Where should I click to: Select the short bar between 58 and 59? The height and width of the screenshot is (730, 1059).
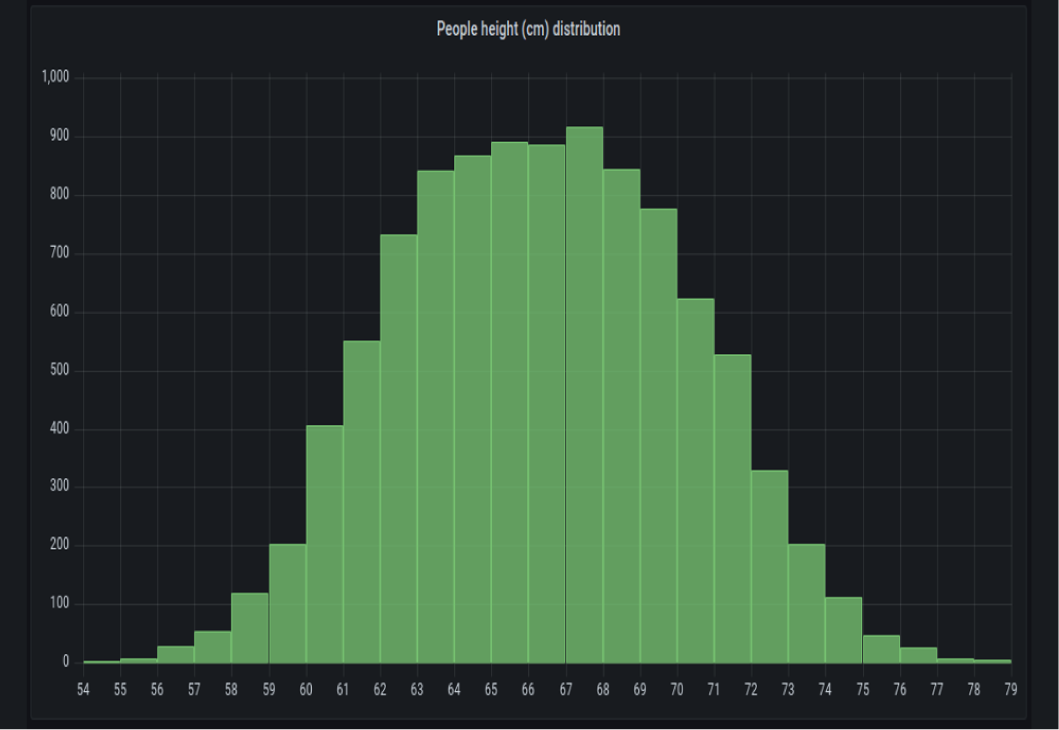coord(250,628)
